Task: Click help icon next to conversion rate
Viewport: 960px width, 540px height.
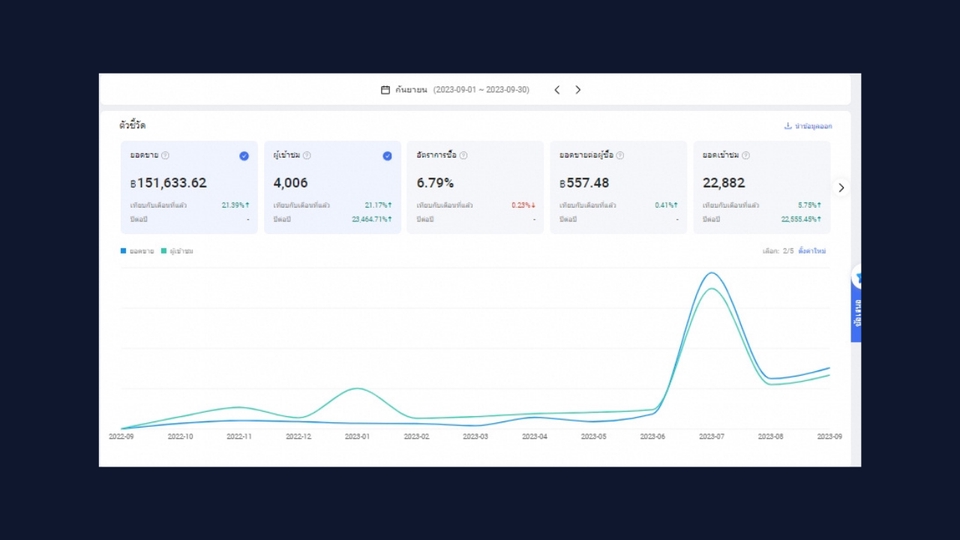Action: click(463, 156)
